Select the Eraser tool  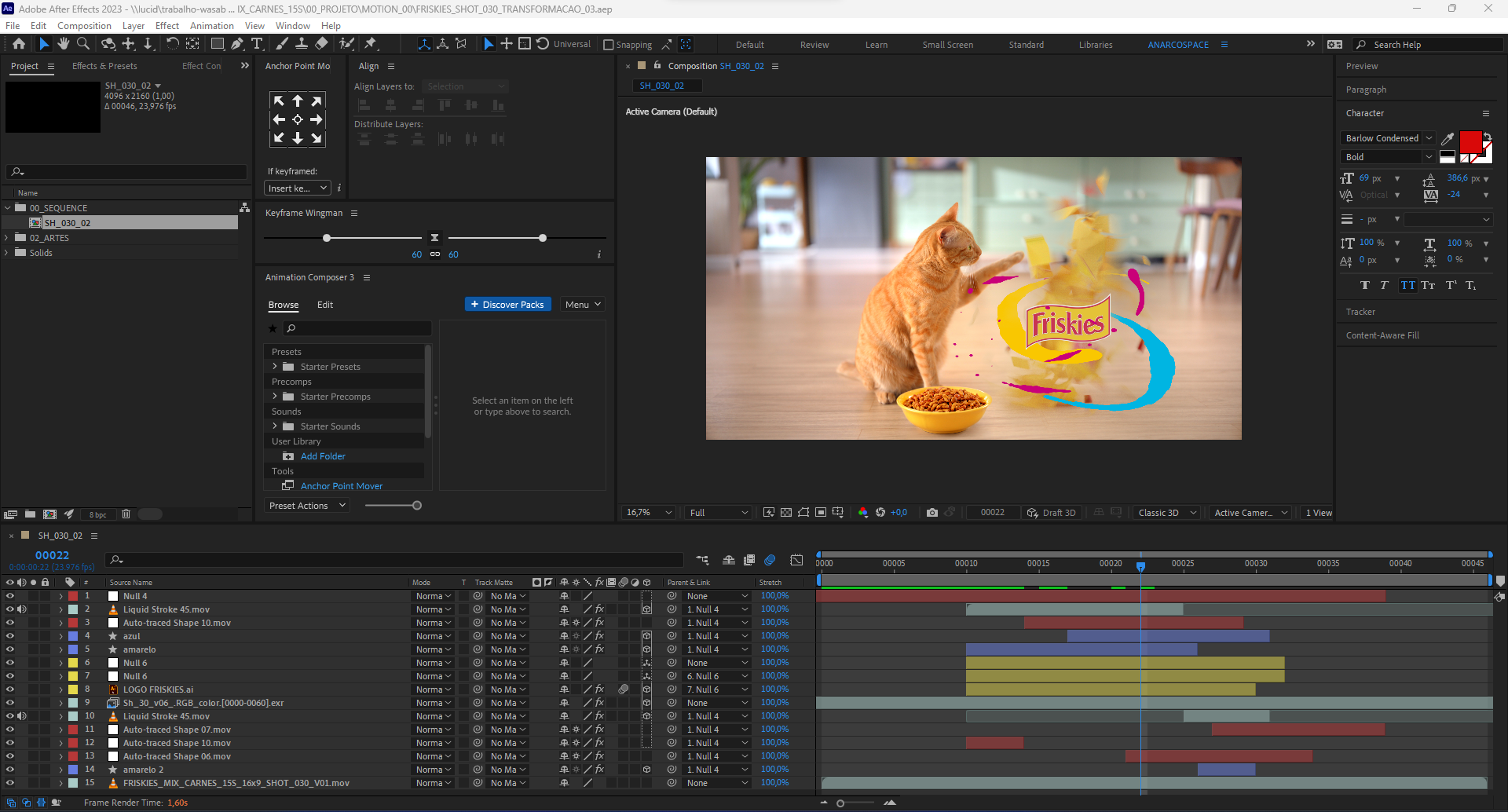coord(321,44)
